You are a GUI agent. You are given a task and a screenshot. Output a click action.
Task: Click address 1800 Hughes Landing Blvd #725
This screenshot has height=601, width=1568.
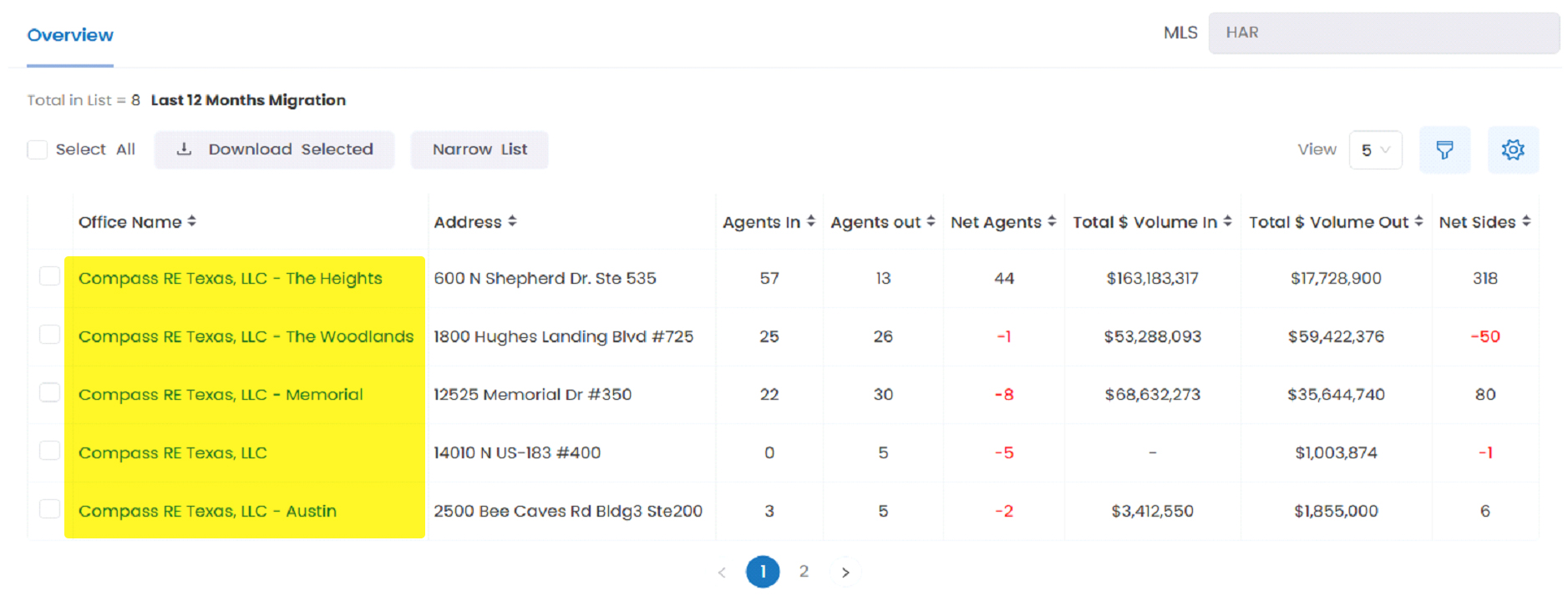coord(563,336)
